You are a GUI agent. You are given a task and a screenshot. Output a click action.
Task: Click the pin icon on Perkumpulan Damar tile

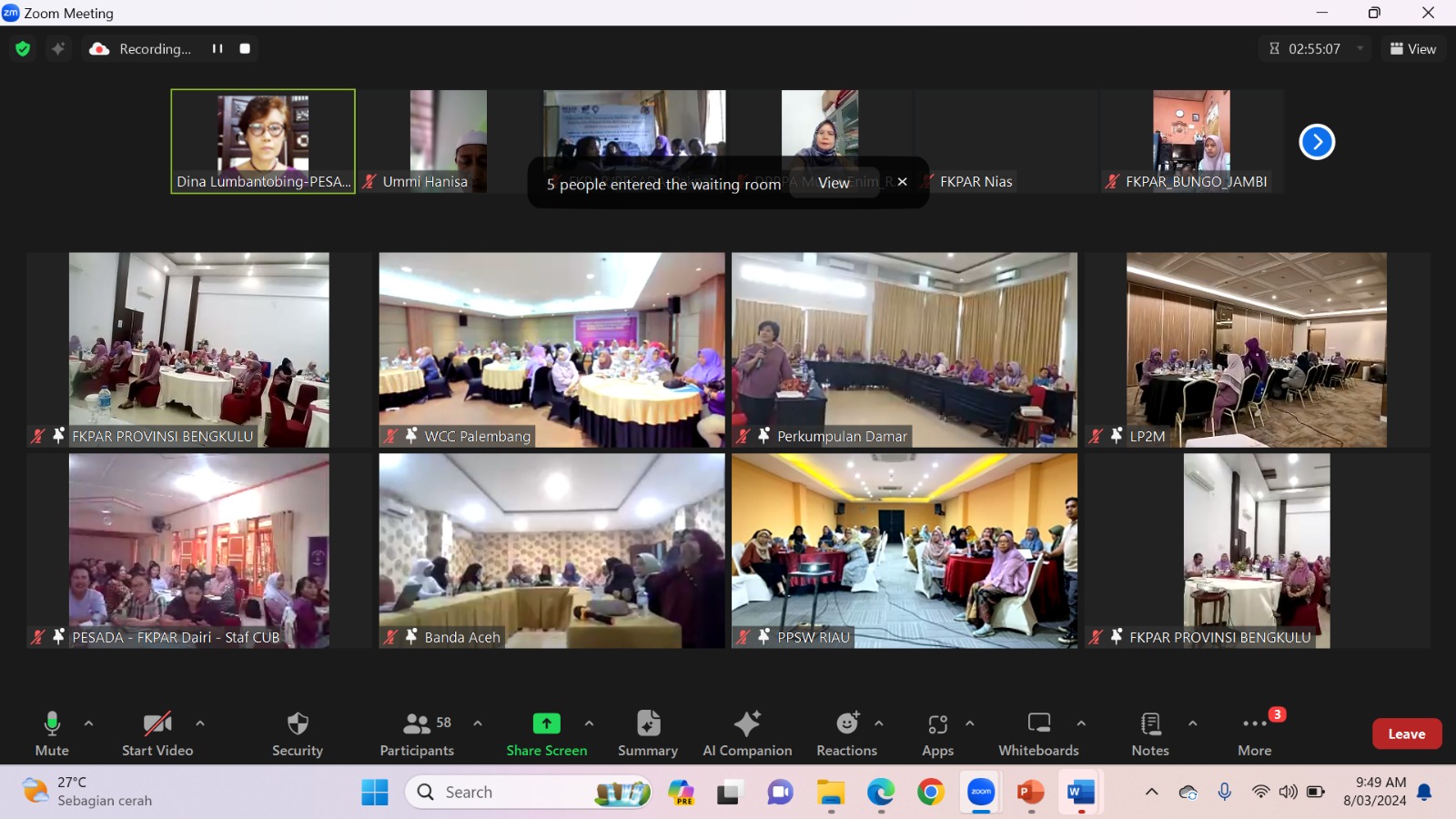tap(763, 436)
